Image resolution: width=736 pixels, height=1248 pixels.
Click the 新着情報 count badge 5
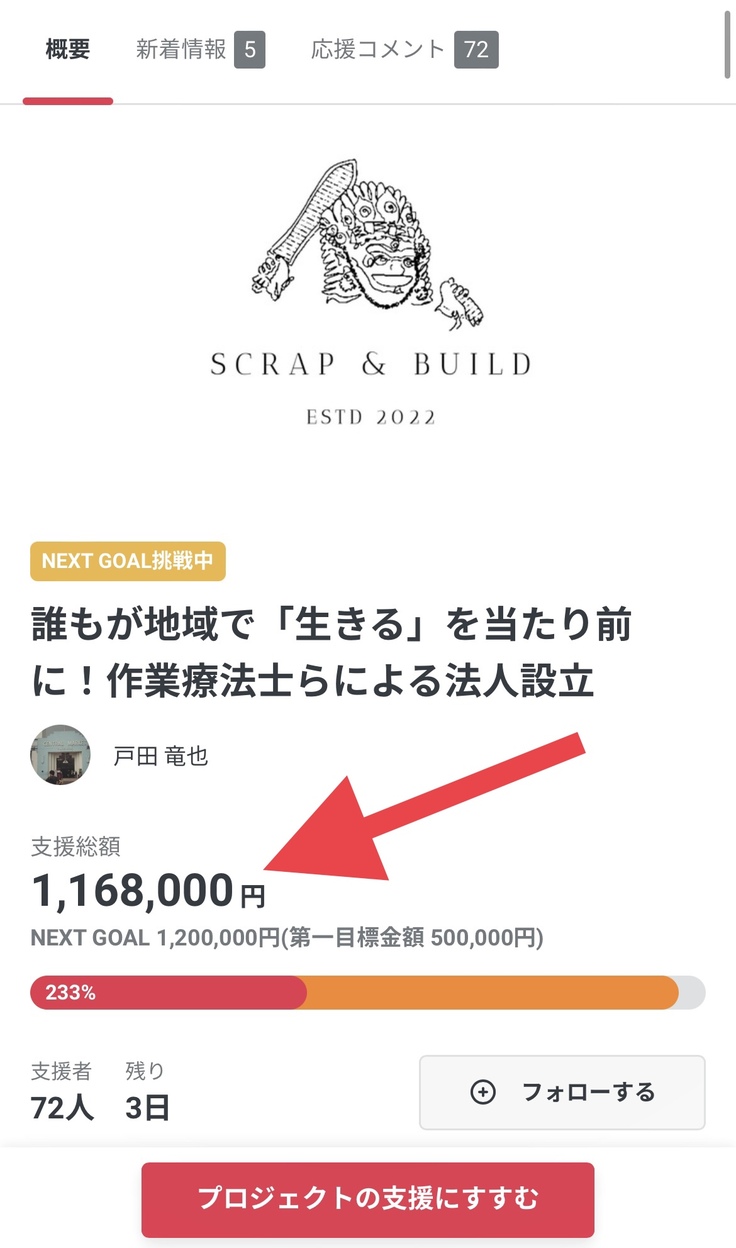coord(250,50)
